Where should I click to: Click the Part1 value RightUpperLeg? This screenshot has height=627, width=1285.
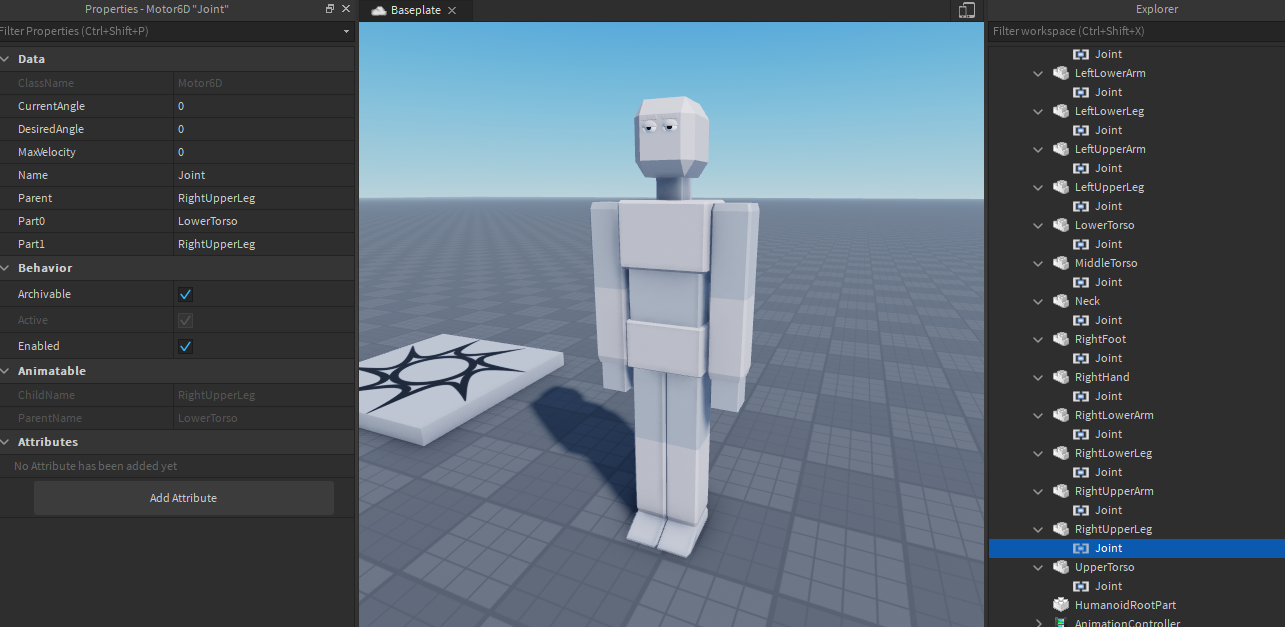coord(264,244)
